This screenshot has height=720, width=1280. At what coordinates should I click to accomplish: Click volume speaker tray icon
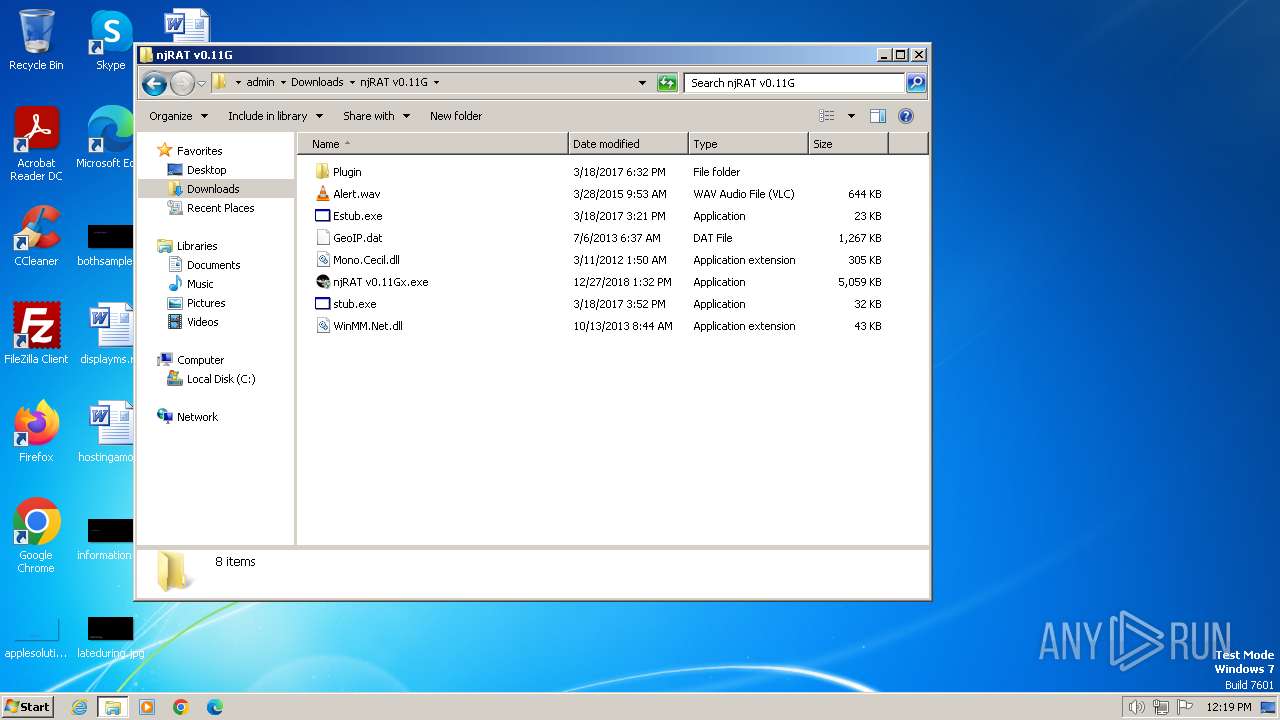click(x=1136, y=707)
